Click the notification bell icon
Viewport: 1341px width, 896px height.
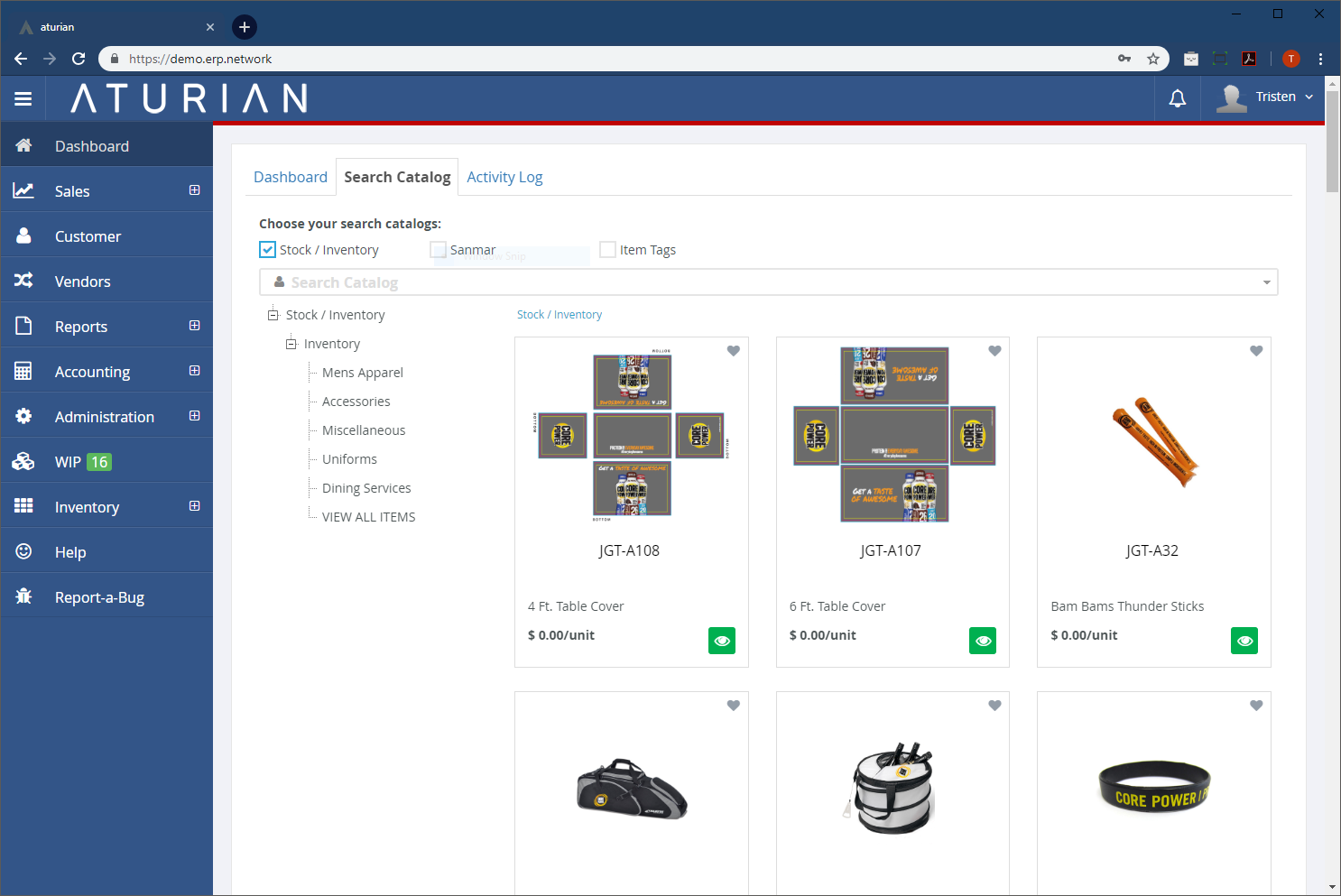pos(1177,98)
